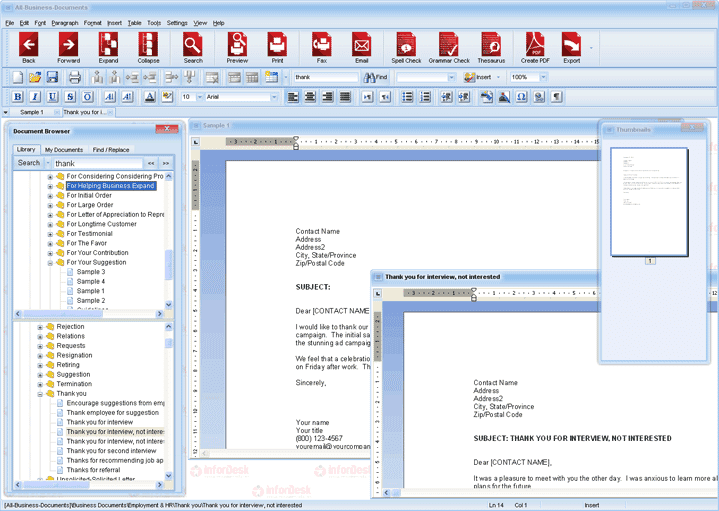Click the Insert button
The width and height of the screenshot is (719, 511).
click(x=477, y=77)
